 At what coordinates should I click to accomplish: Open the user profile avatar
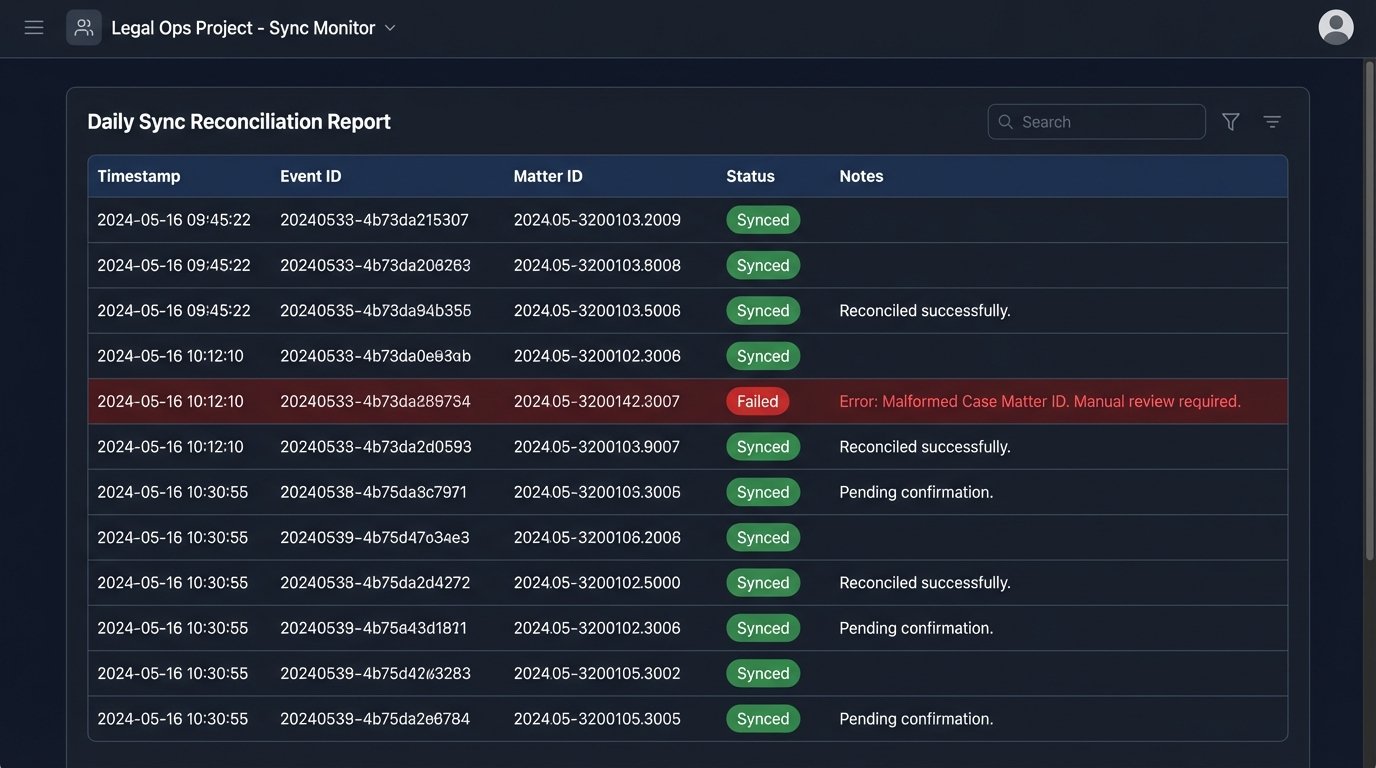(1335, 27)
